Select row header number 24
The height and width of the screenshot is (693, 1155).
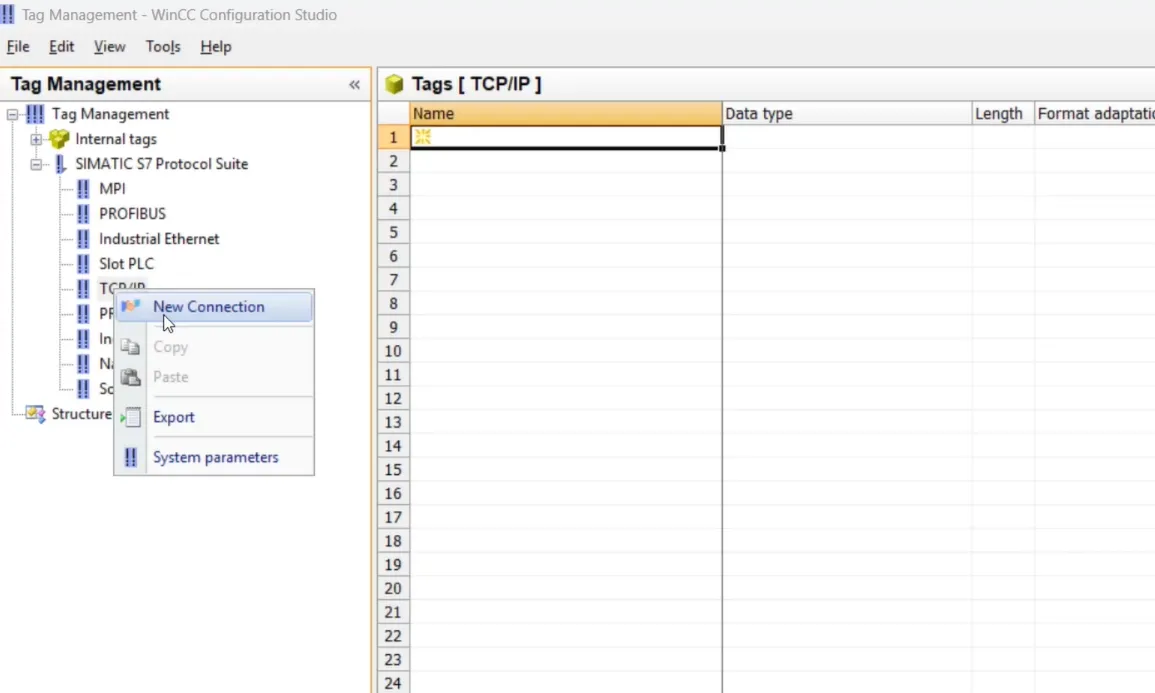[393, 683]
